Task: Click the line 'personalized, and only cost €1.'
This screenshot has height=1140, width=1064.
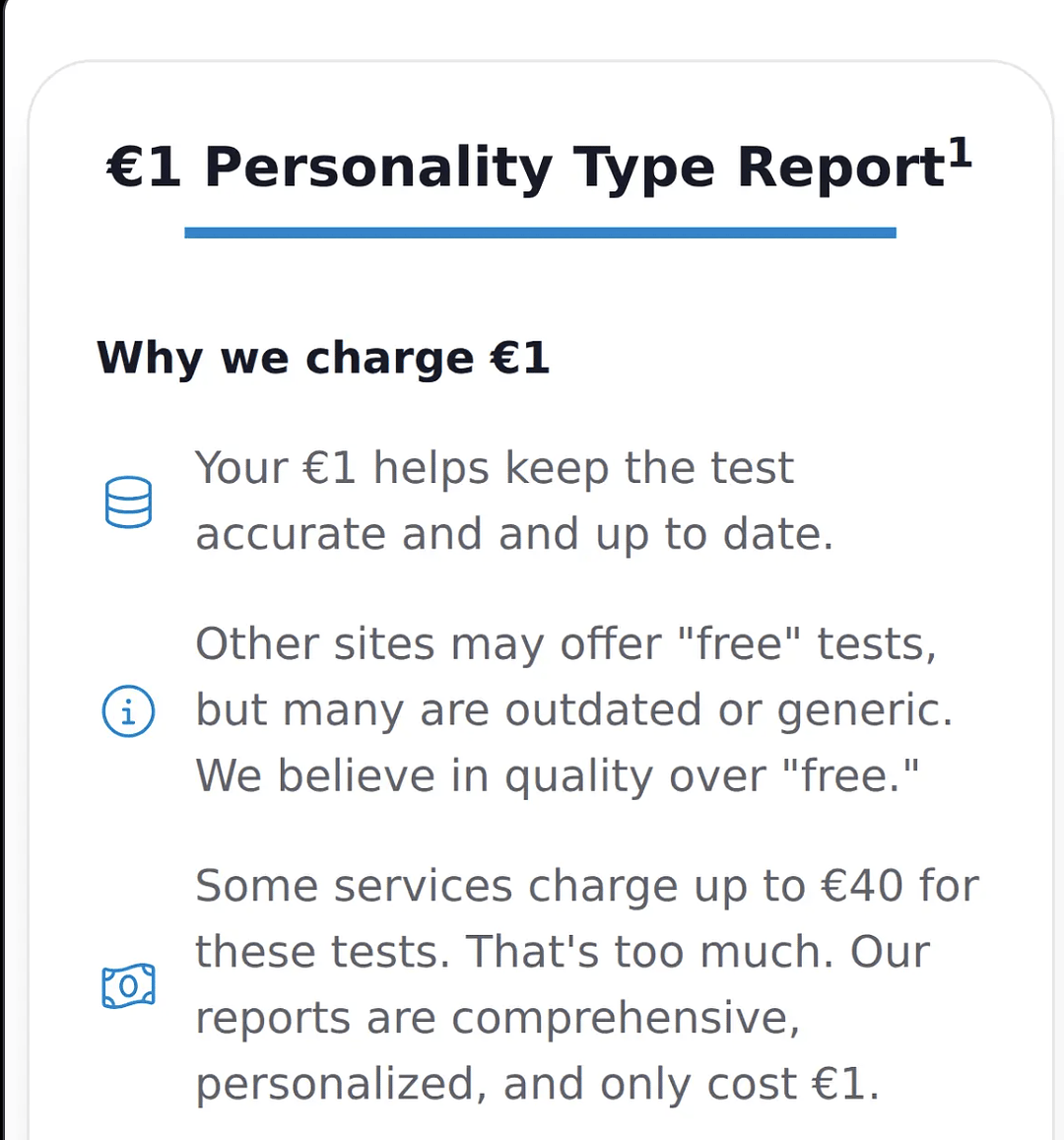Action: point(538,1085)
